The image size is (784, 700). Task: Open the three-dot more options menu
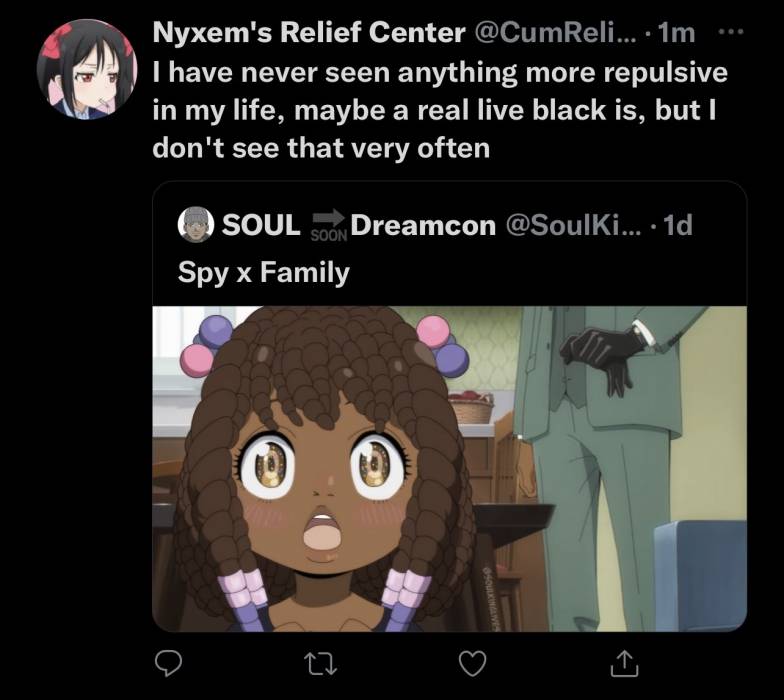click(730, 32)
